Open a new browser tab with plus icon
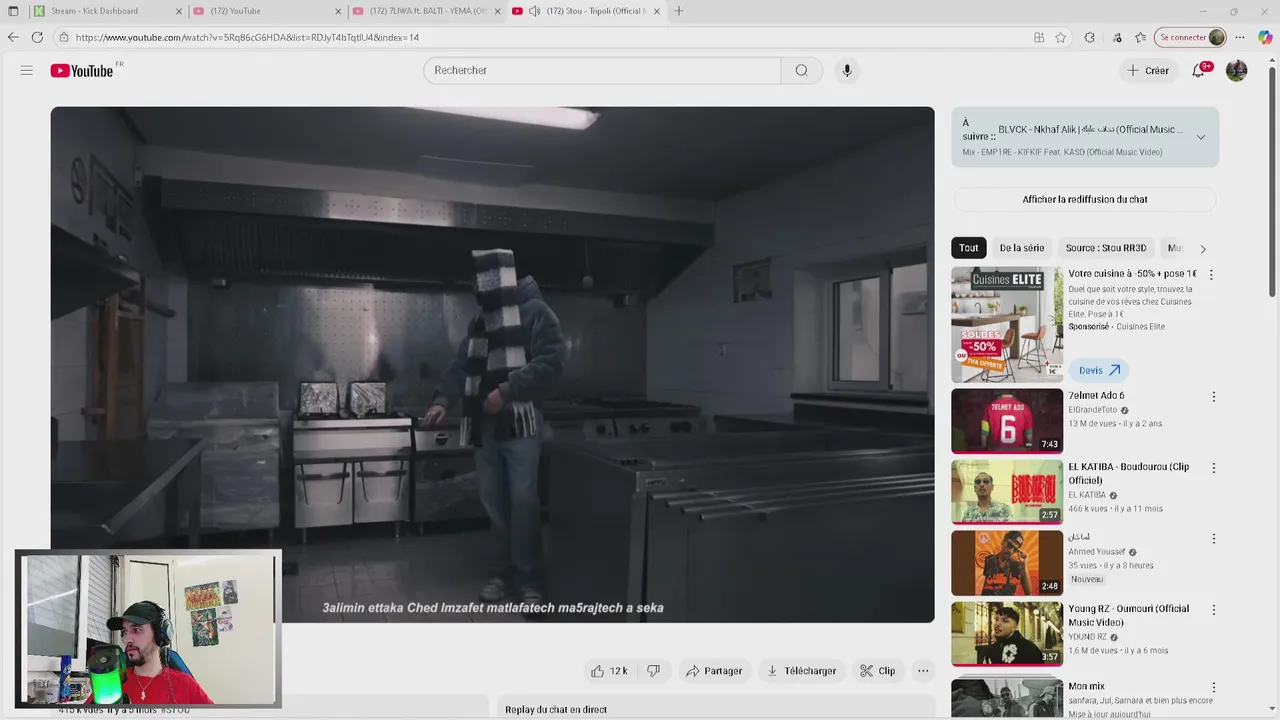1280x720 pixels. (x=679, y=11)
